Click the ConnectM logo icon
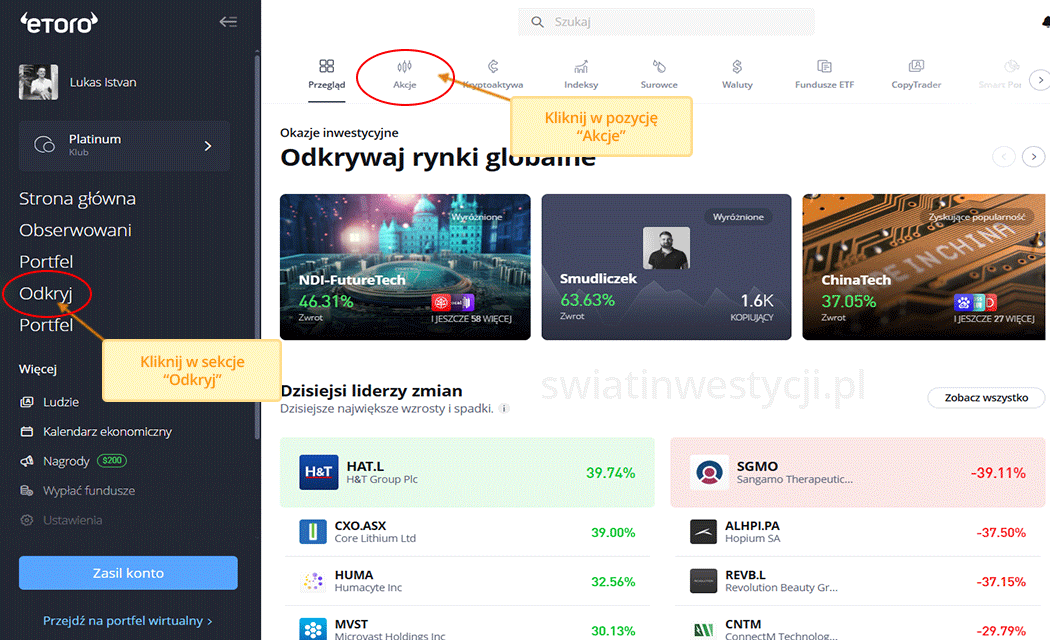 coord(703,629)
